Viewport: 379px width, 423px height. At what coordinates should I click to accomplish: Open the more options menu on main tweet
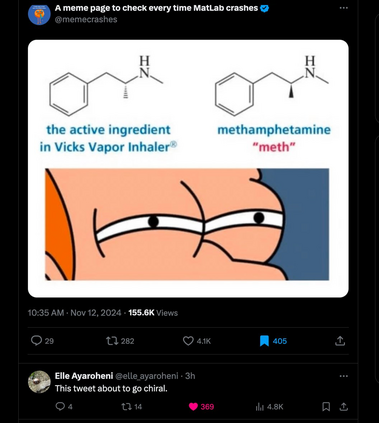343,8
